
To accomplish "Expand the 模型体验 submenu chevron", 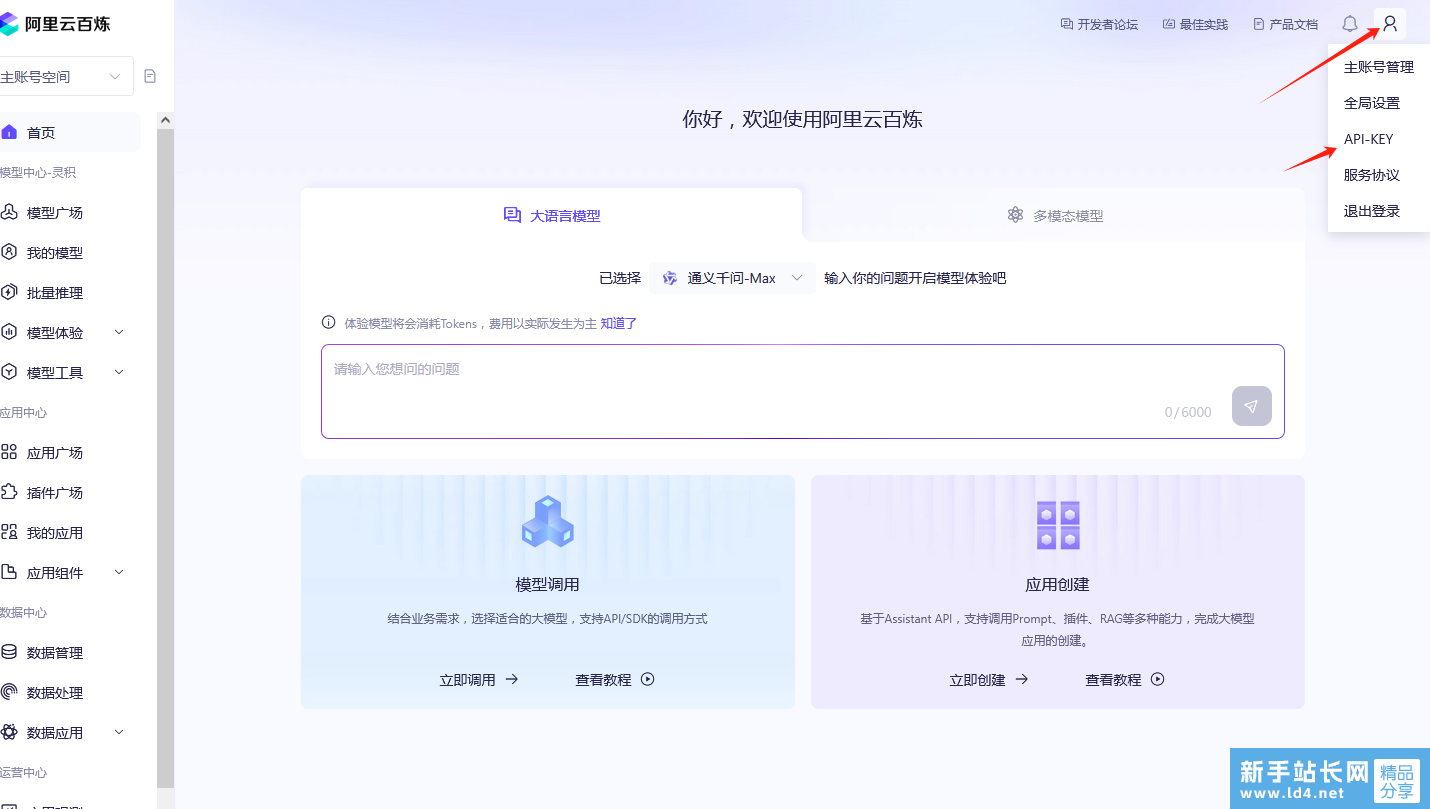I will pyautogui.click(x=119, y=332).
